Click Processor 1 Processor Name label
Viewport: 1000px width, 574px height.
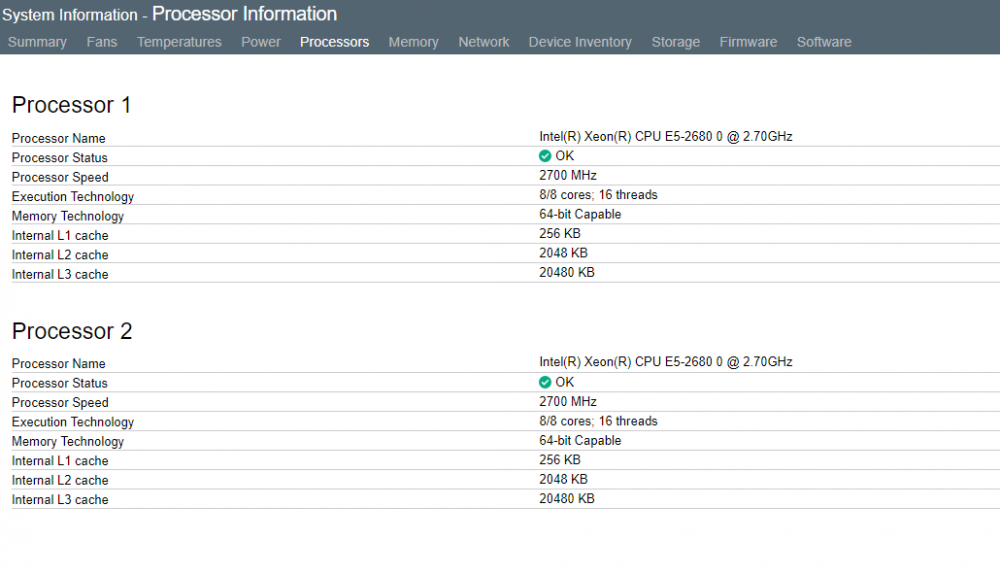[58, 138]
